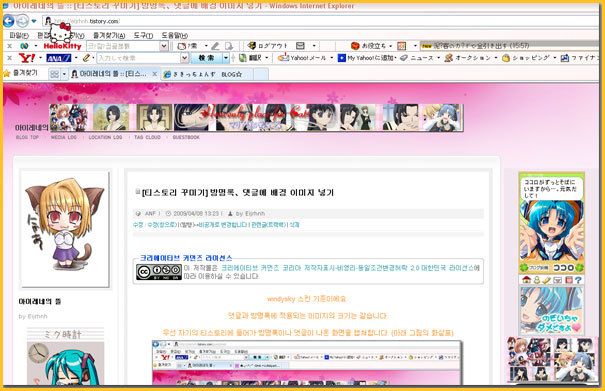Click the Creative Commons license badge icon

(x=159, y=272)
